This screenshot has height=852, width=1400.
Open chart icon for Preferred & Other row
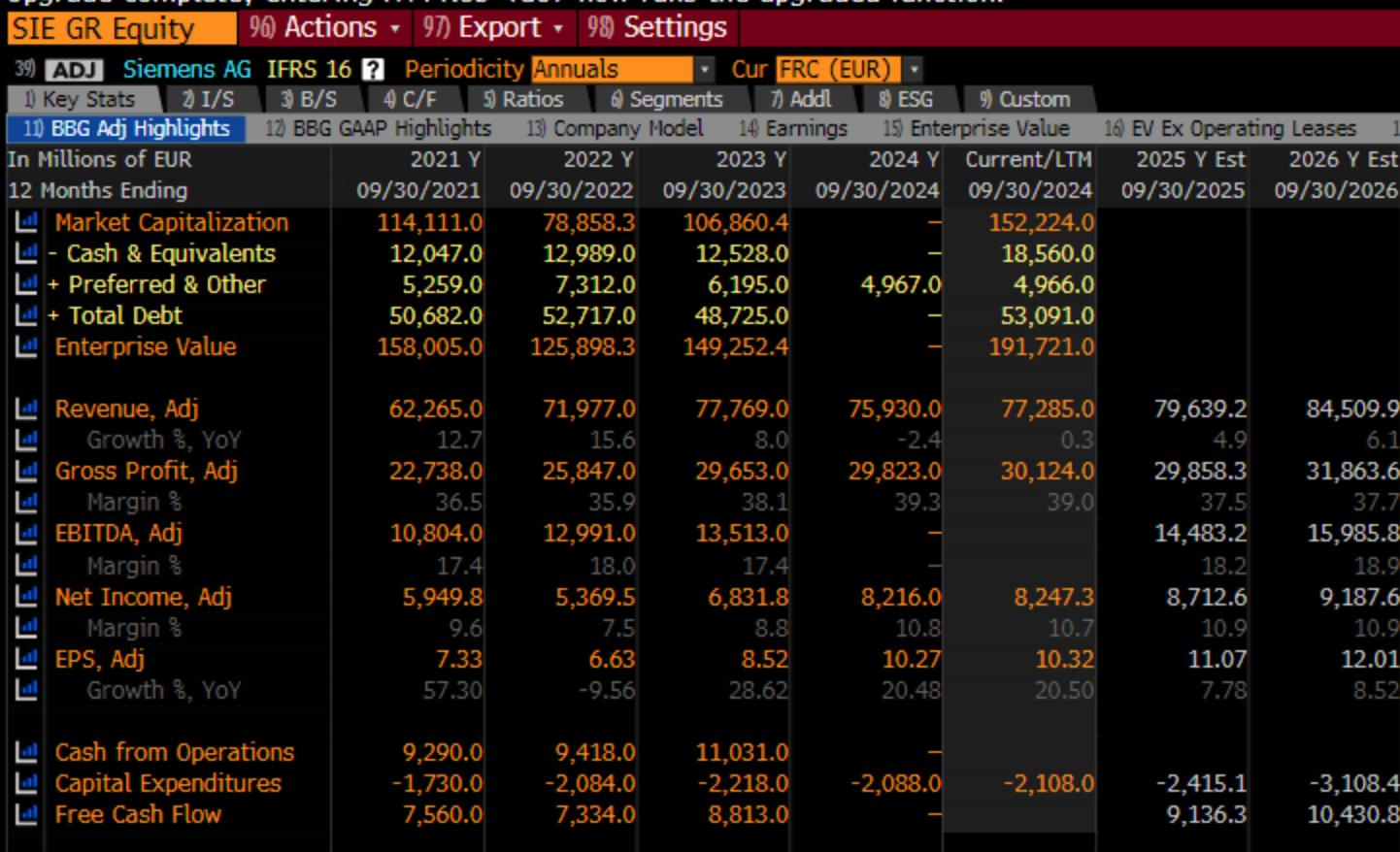pyautogui.click(x=26, y=284)
